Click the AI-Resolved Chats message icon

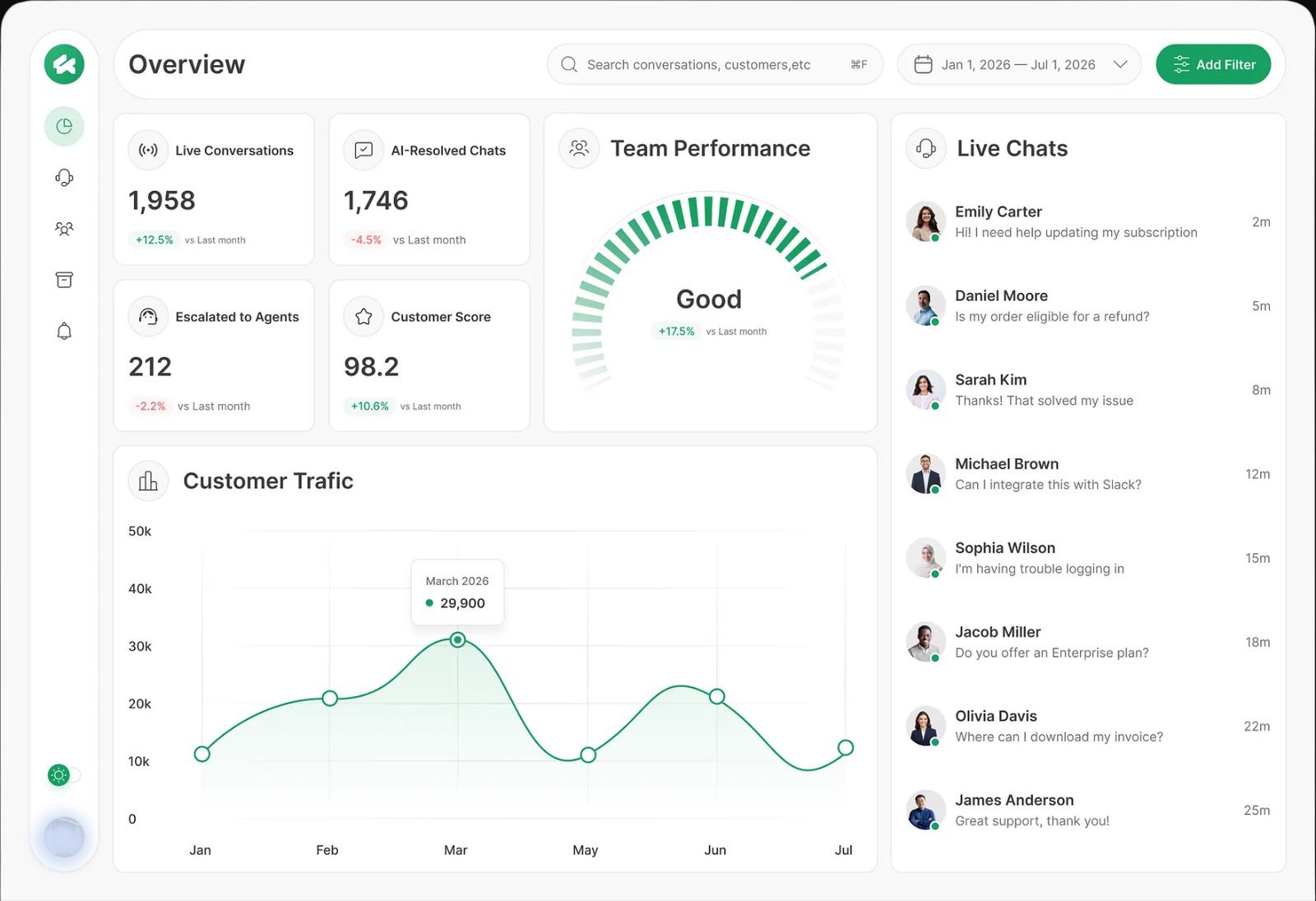tap(364, 151)
